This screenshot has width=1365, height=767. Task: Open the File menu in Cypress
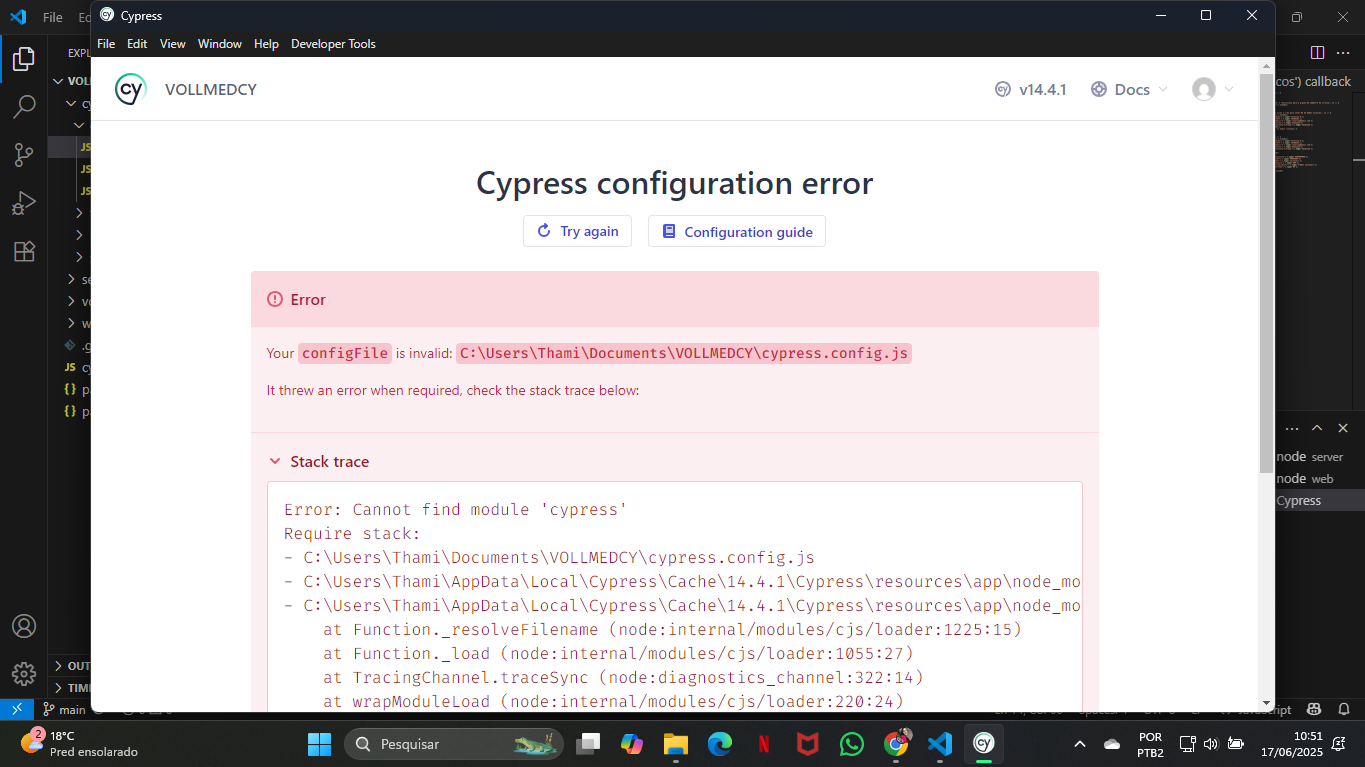106,43
